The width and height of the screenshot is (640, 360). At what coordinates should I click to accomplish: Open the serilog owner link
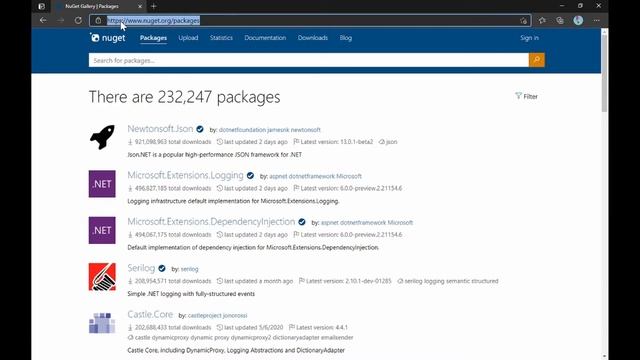click(x=189, y=269)
